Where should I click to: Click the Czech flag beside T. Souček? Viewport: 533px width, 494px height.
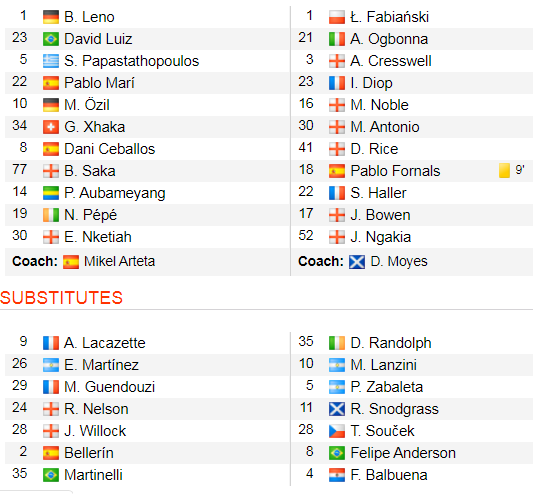point(337,431)
